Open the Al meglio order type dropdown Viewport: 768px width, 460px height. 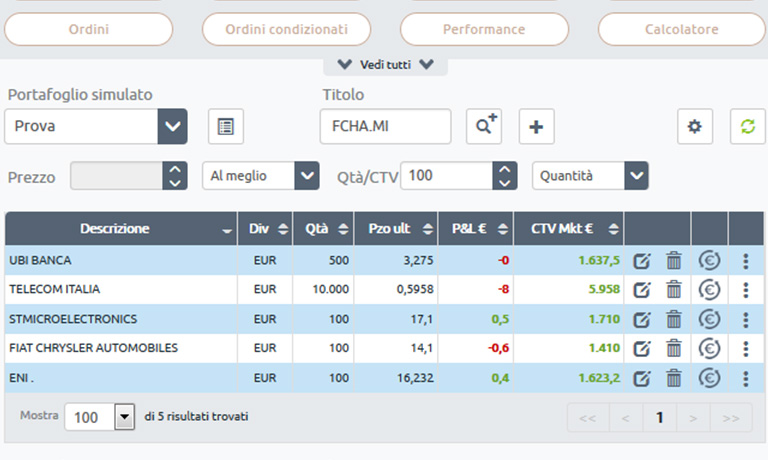(x=261, y=175)
